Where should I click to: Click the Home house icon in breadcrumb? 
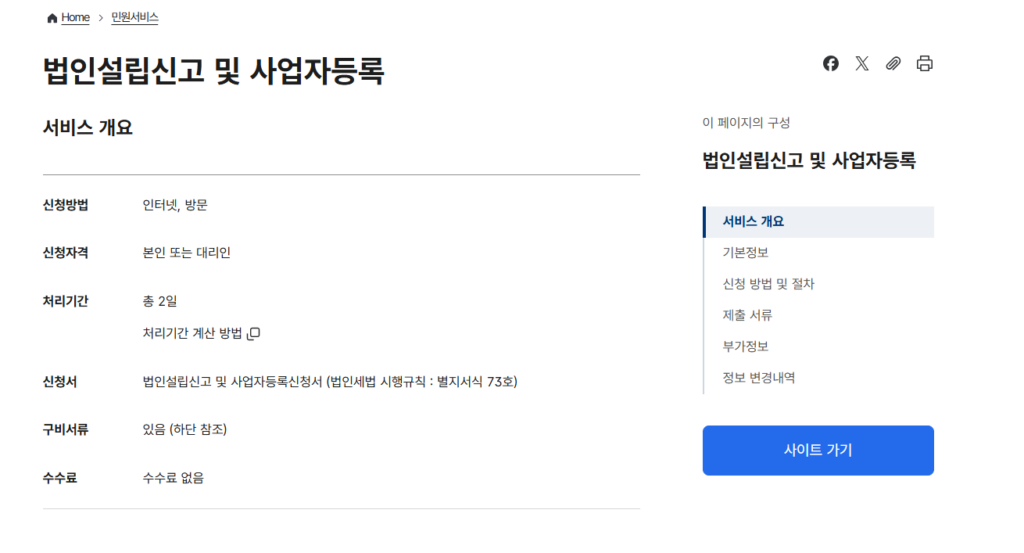click(x=52, y=18)
